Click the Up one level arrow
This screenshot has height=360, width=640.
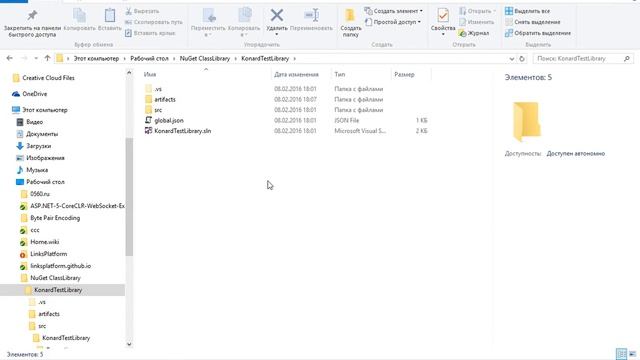47,58
